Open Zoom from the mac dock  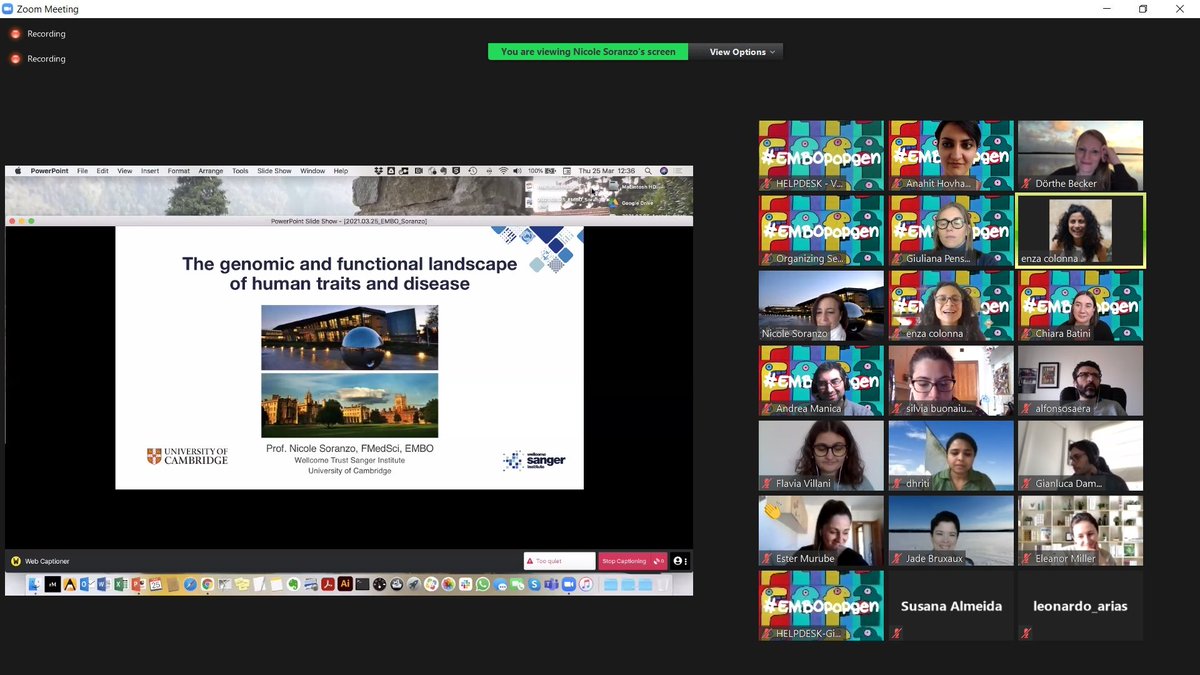click(x=569, y=584)
